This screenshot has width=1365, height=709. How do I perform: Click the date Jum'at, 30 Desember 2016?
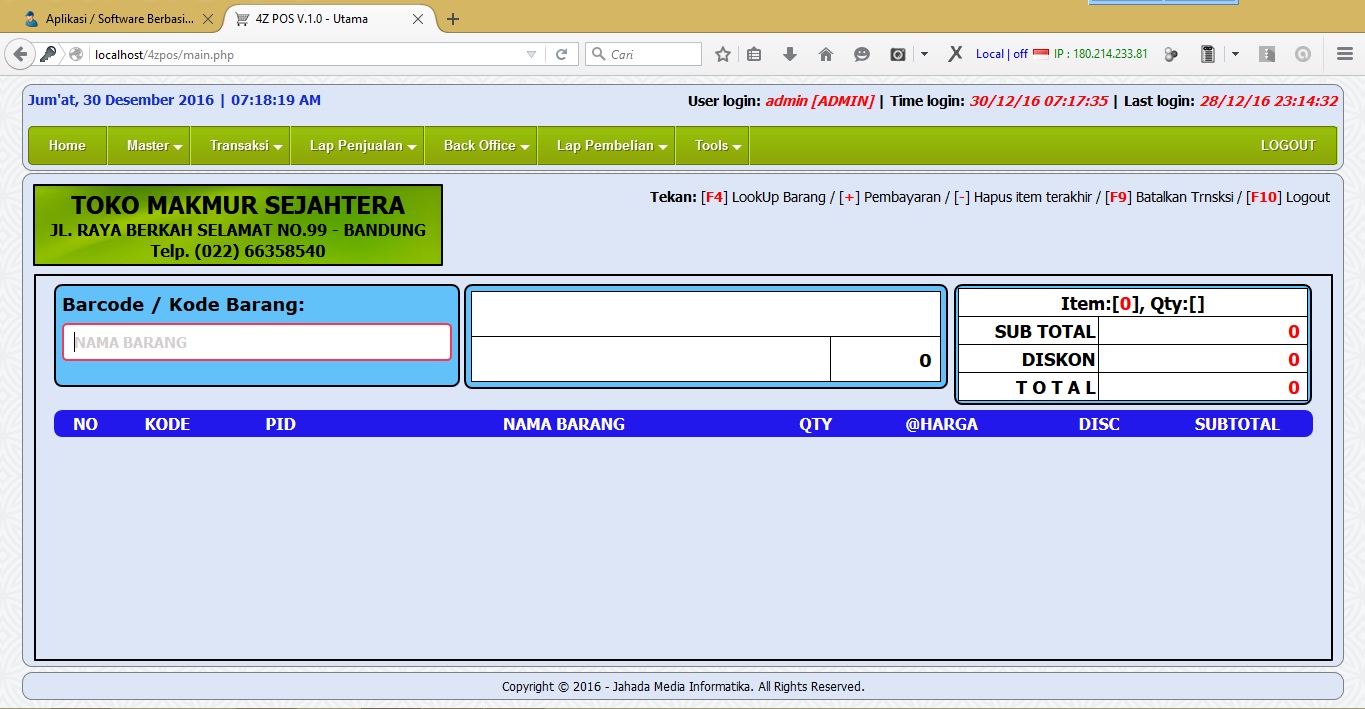pos(121,100)
